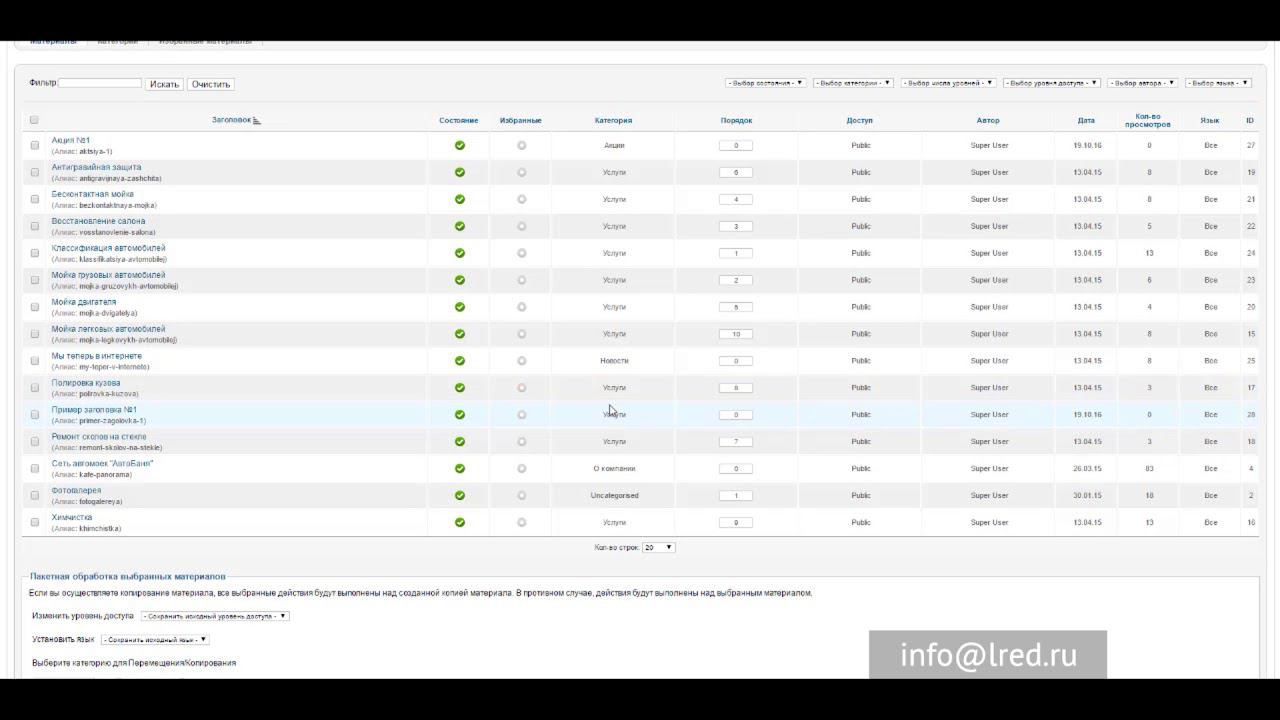Feature the Бесконтактная мойка article

[x=521, y=199]
